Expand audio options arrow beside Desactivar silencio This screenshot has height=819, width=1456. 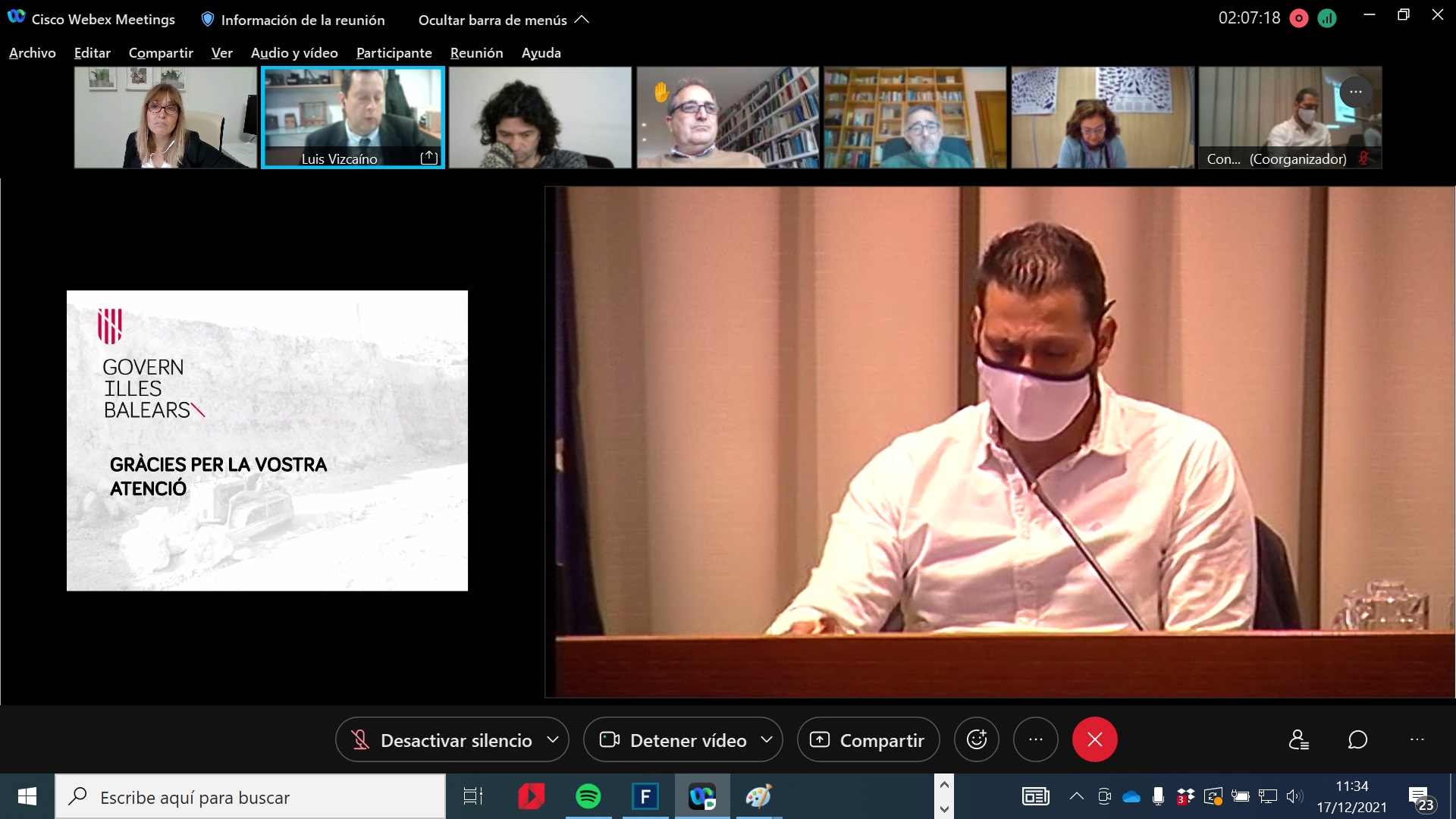553,739
